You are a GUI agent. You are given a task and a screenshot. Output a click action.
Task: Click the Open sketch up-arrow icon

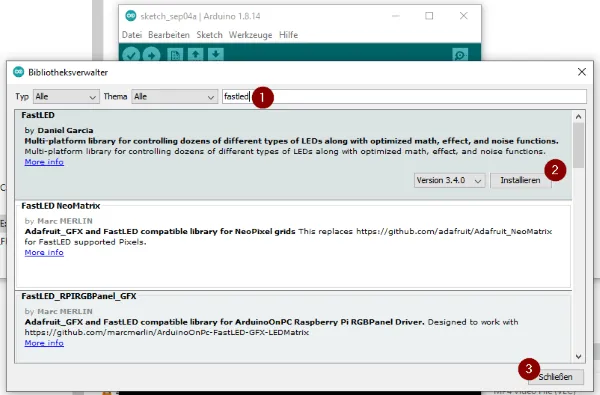tap(195, 55)
